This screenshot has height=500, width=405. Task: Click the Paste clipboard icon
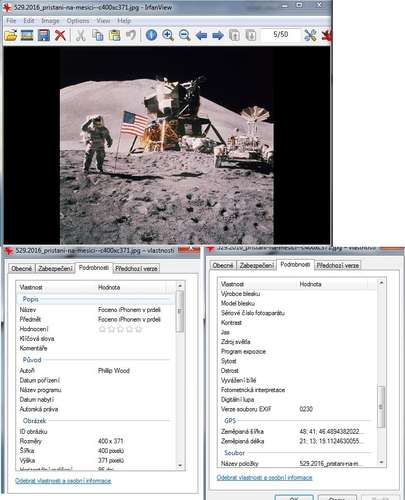coord(114,35)
